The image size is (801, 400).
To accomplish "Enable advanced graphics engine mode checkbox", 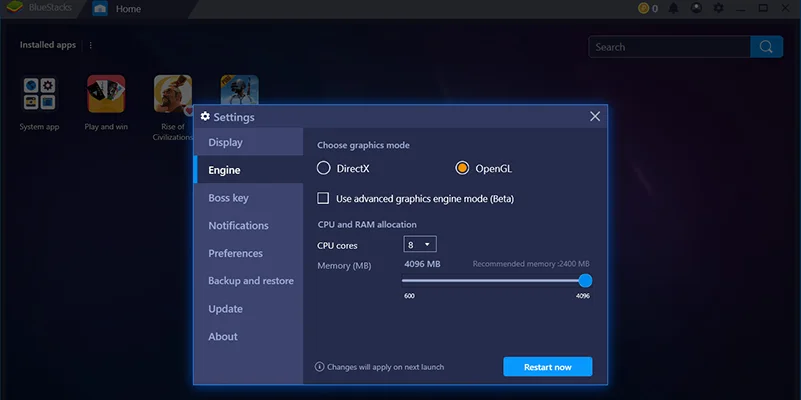I will (x=323, y=198).
